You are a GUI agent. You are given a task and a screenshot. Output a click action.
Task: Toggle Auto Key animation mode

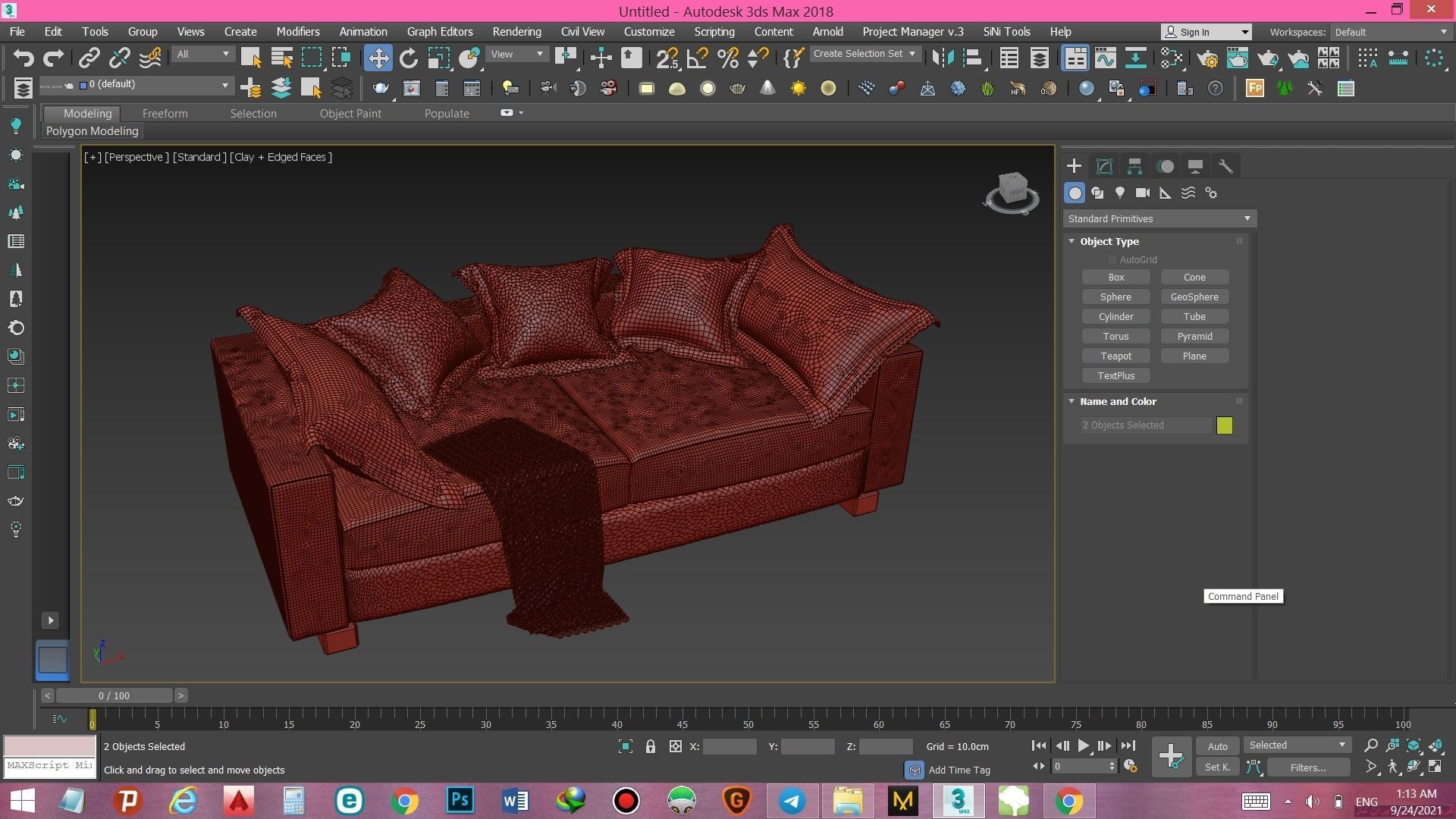click(x=1217, y=745)
